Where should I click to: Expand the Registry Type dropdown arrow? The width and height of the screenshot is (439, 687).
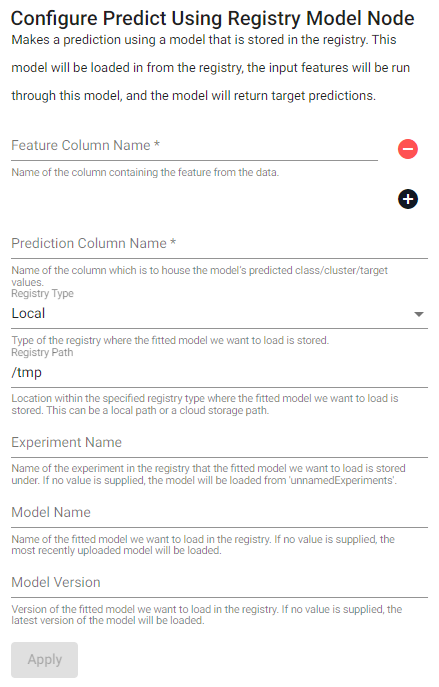[x=419, y=314]
